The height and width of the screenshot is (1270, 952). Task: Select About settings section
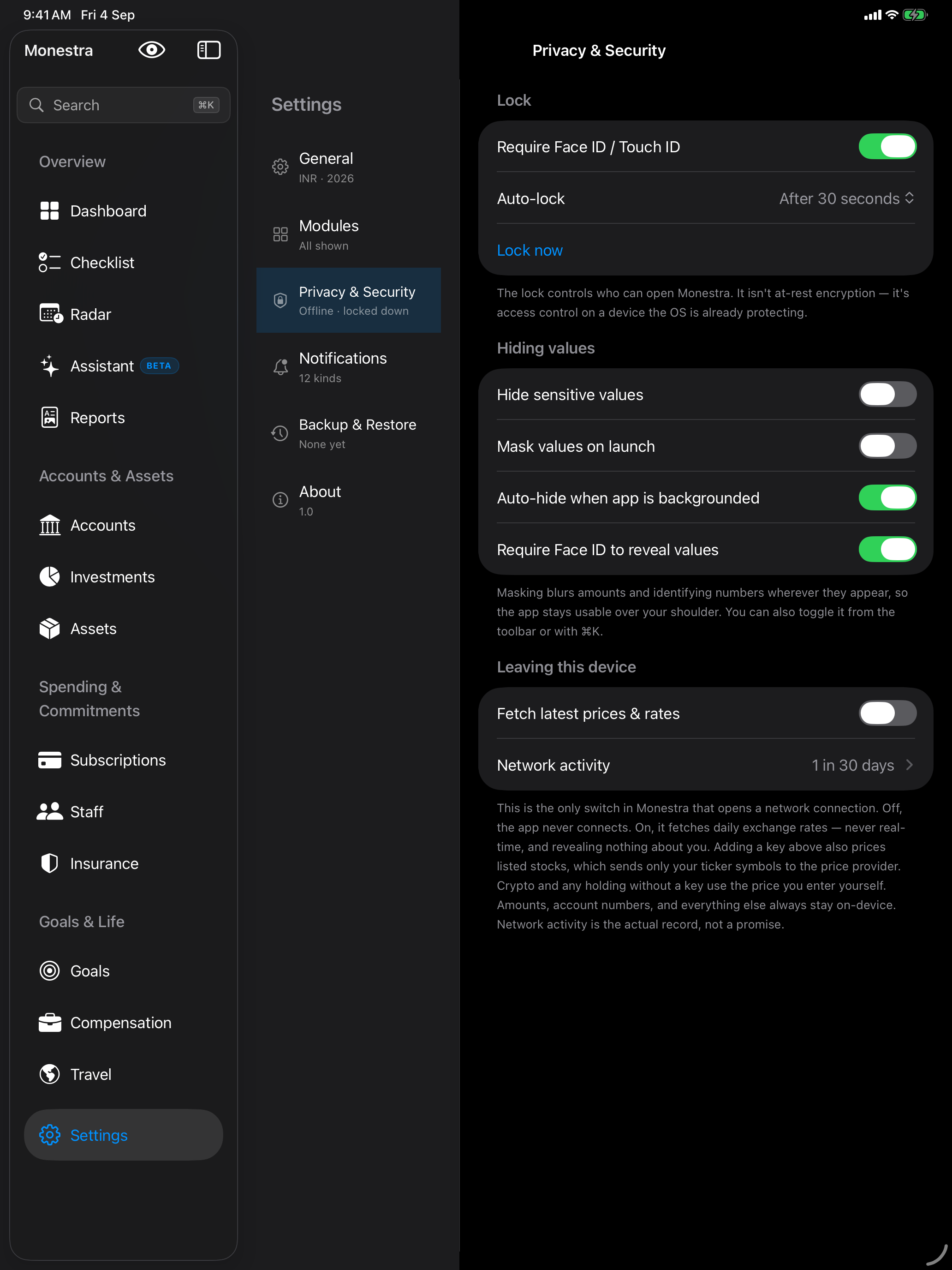tap(348, 500)
